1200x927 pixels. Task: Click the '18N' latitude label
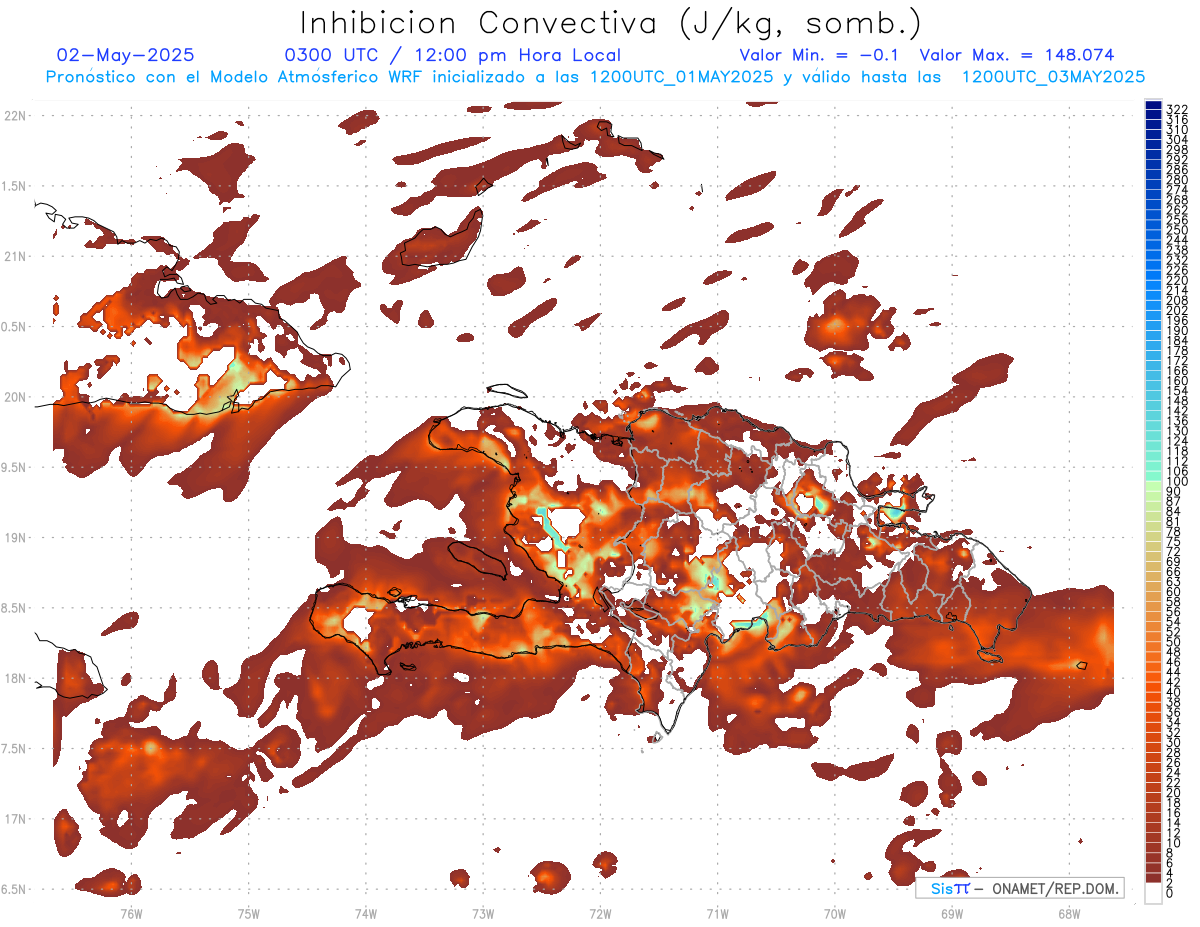pyautogui.click(x=15, y=678)
